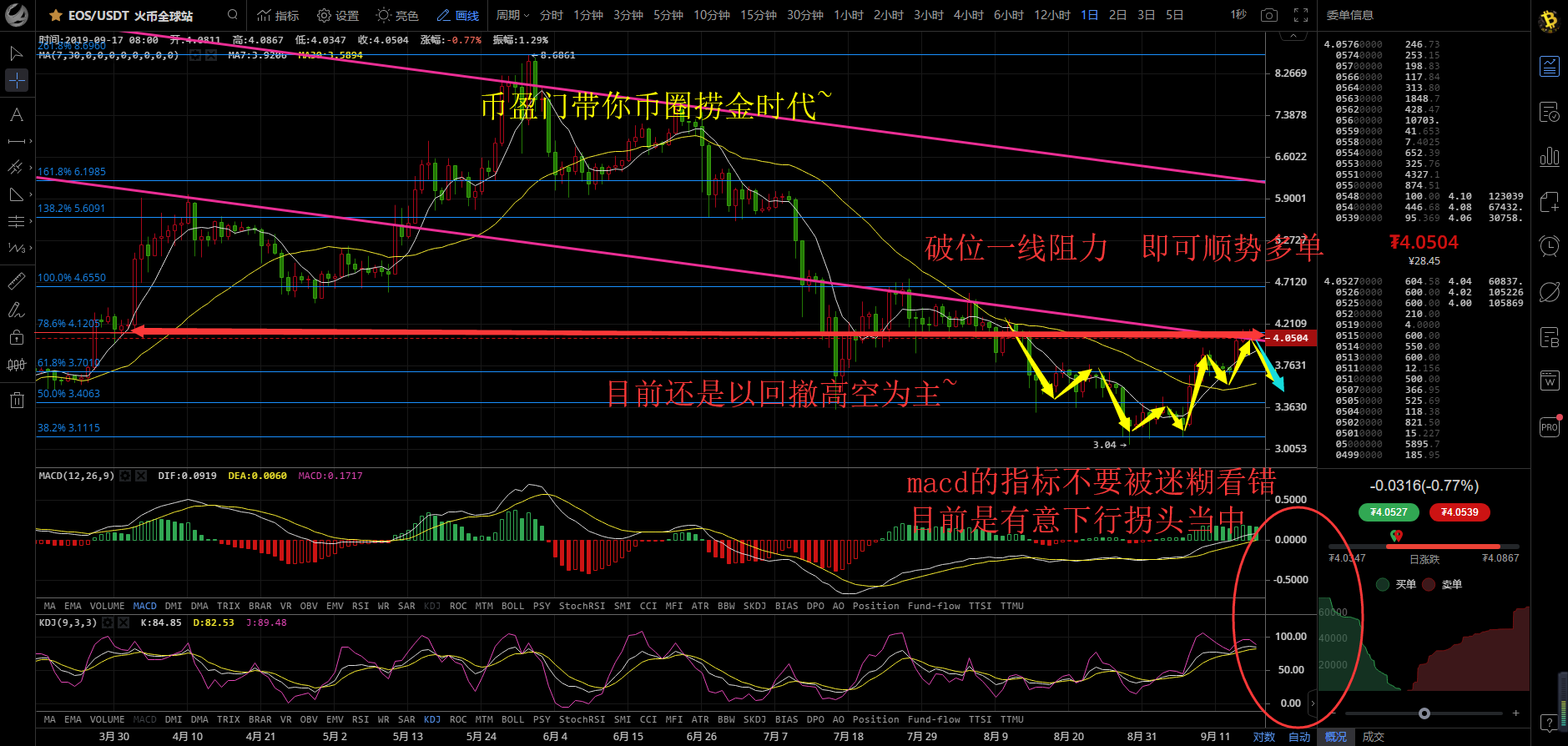Click the ₮4.0504 last price in order book
Viewport: 1568px width, 746px height.
coord(1424,243)
